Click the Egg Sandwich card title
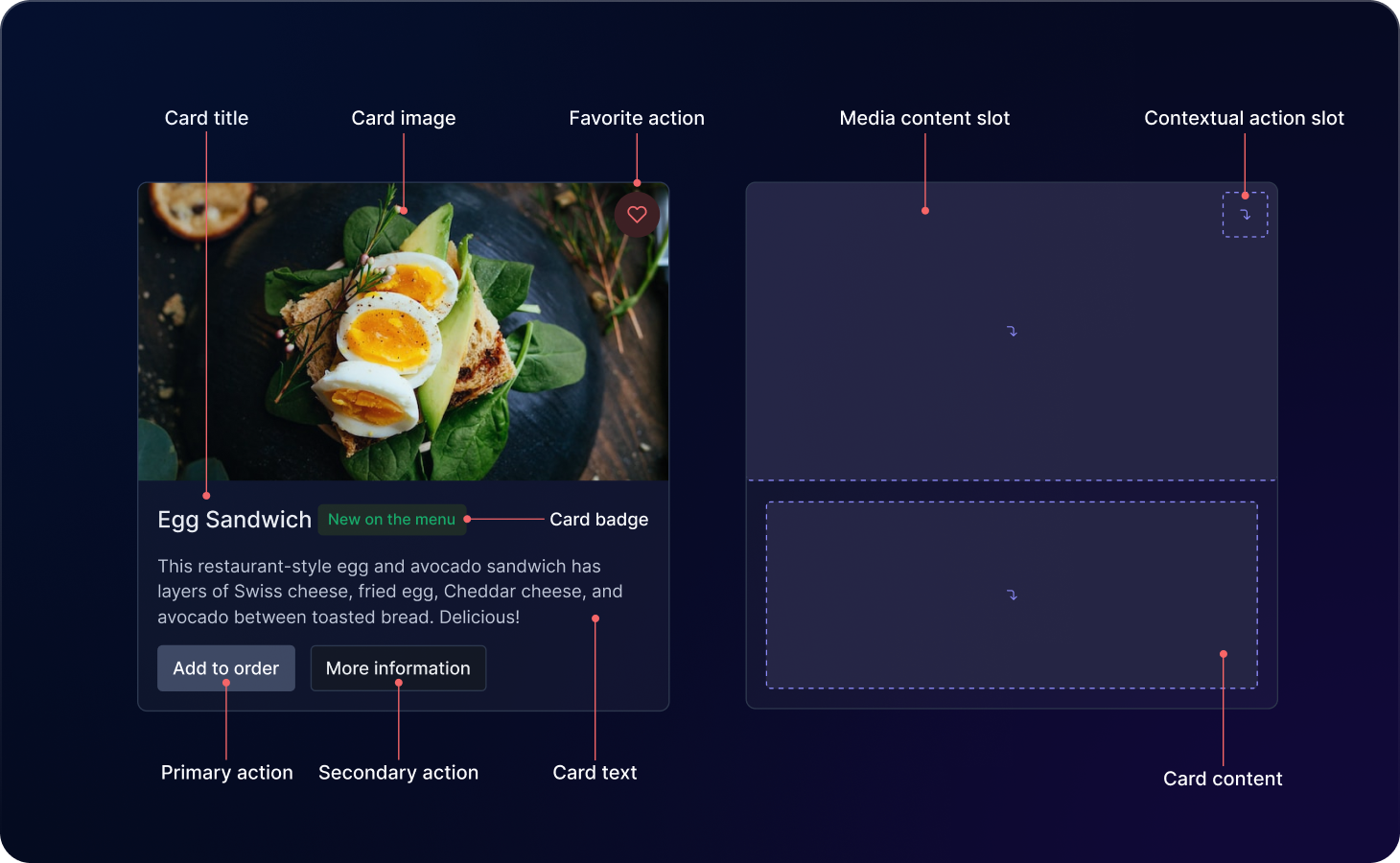 point(235,520)
